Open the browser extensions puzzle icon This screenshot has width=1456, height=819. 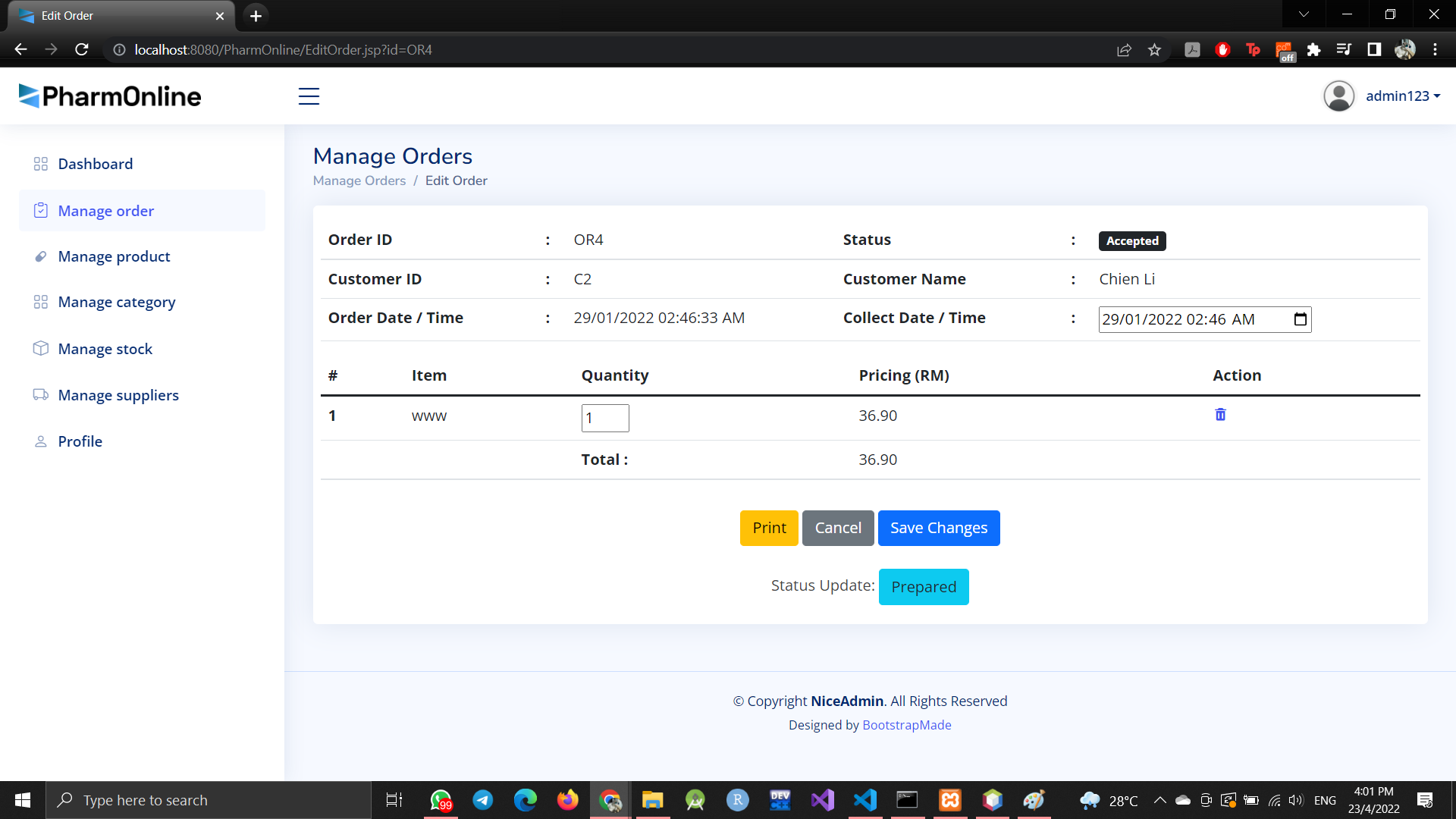point(1313,50)
